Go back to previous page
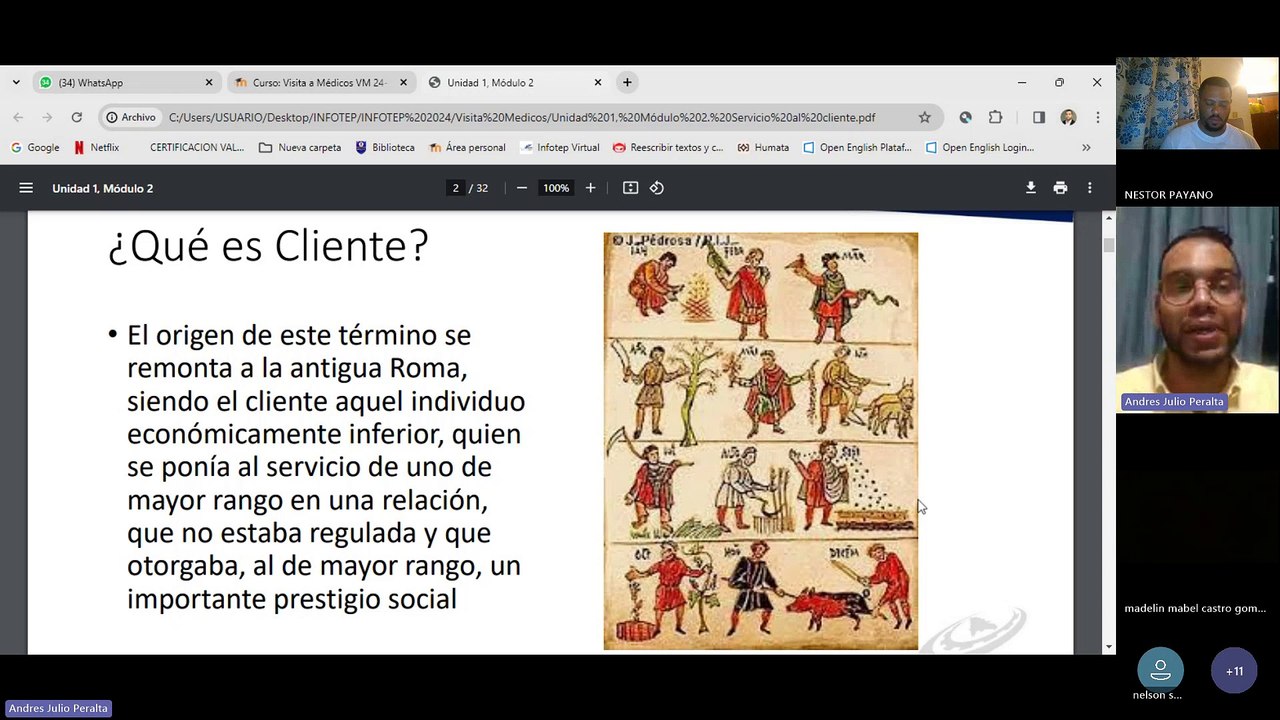 pos(18,117)
